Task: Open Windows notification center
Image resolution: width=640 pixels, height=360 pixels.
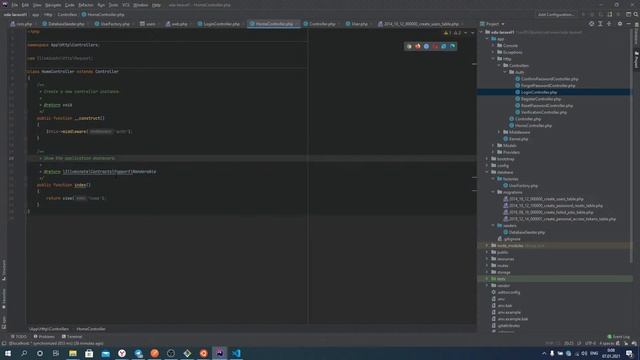Action: click(x=629, y=353)
